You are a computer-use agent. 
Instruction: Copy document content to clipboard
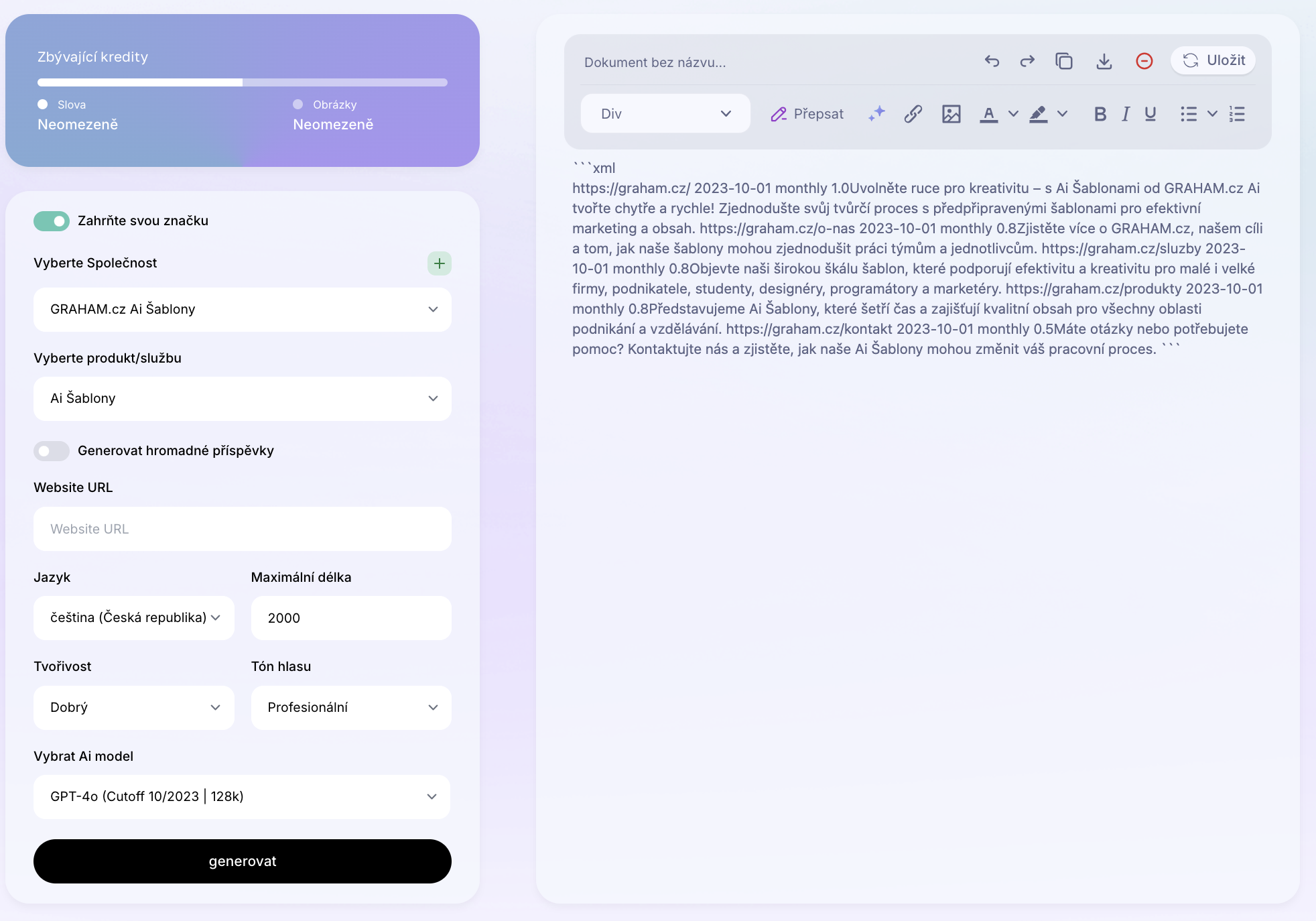[1064, 61]
